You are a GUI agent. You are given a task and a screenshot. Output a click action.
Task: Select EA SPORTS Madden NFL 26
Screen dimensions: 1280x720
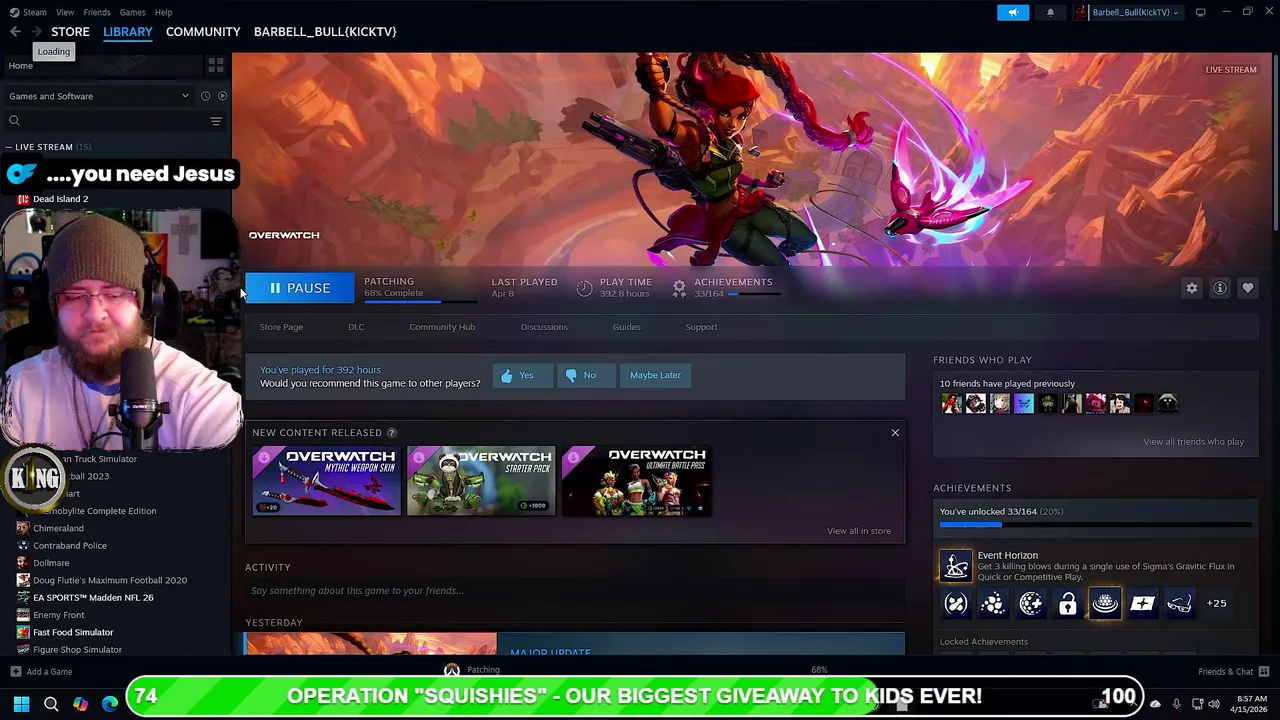tap(93, 598)
